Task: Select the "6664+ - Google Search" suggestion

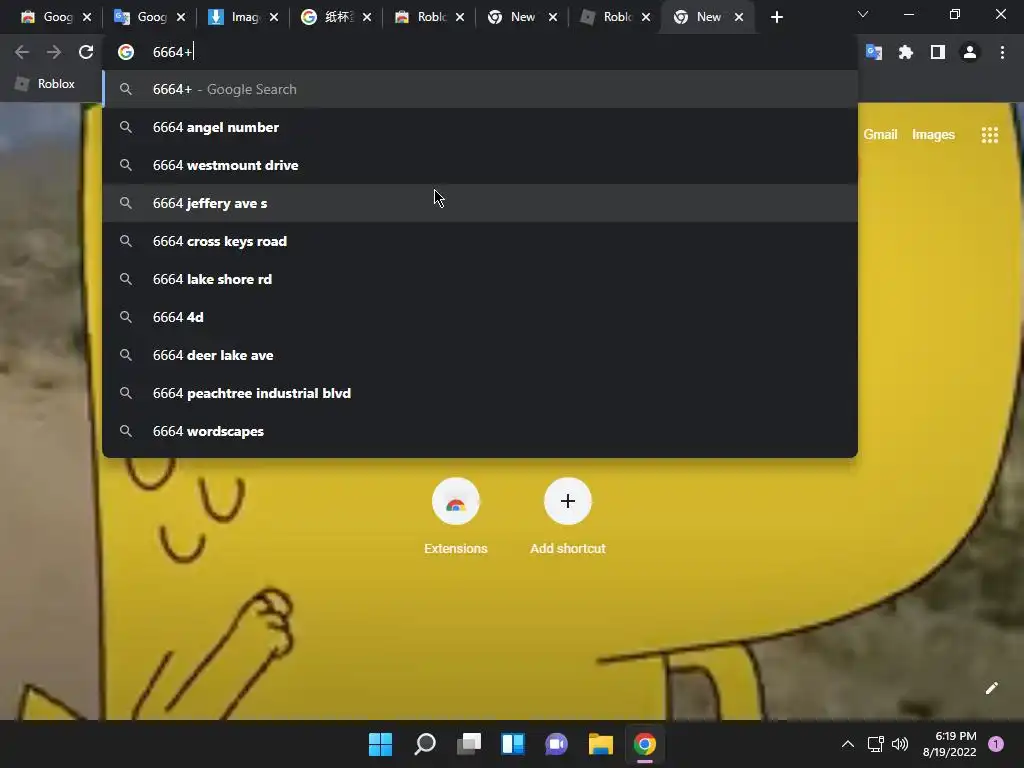Action: (x=480, y=89)
